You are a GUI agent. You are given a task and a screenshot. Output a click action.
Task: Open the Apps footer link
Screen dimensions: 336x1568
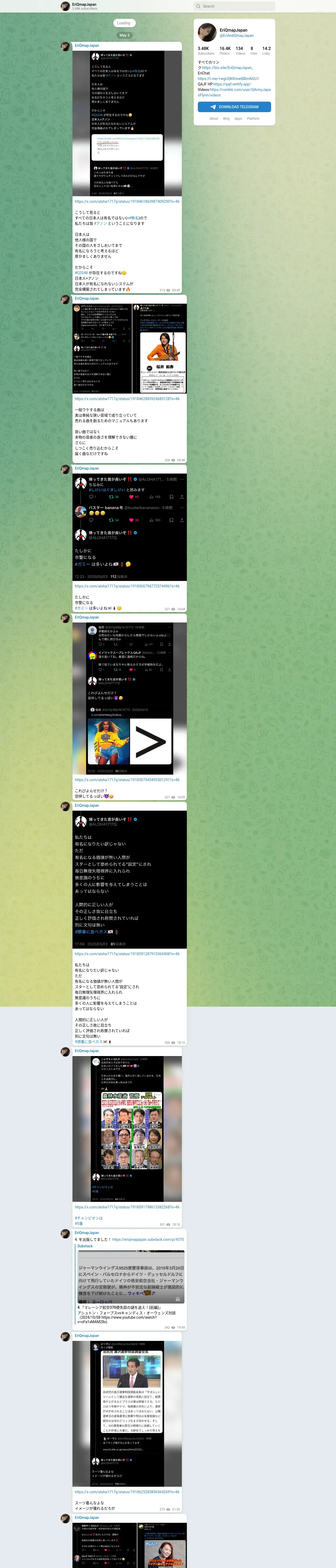[x=238, y=119]
